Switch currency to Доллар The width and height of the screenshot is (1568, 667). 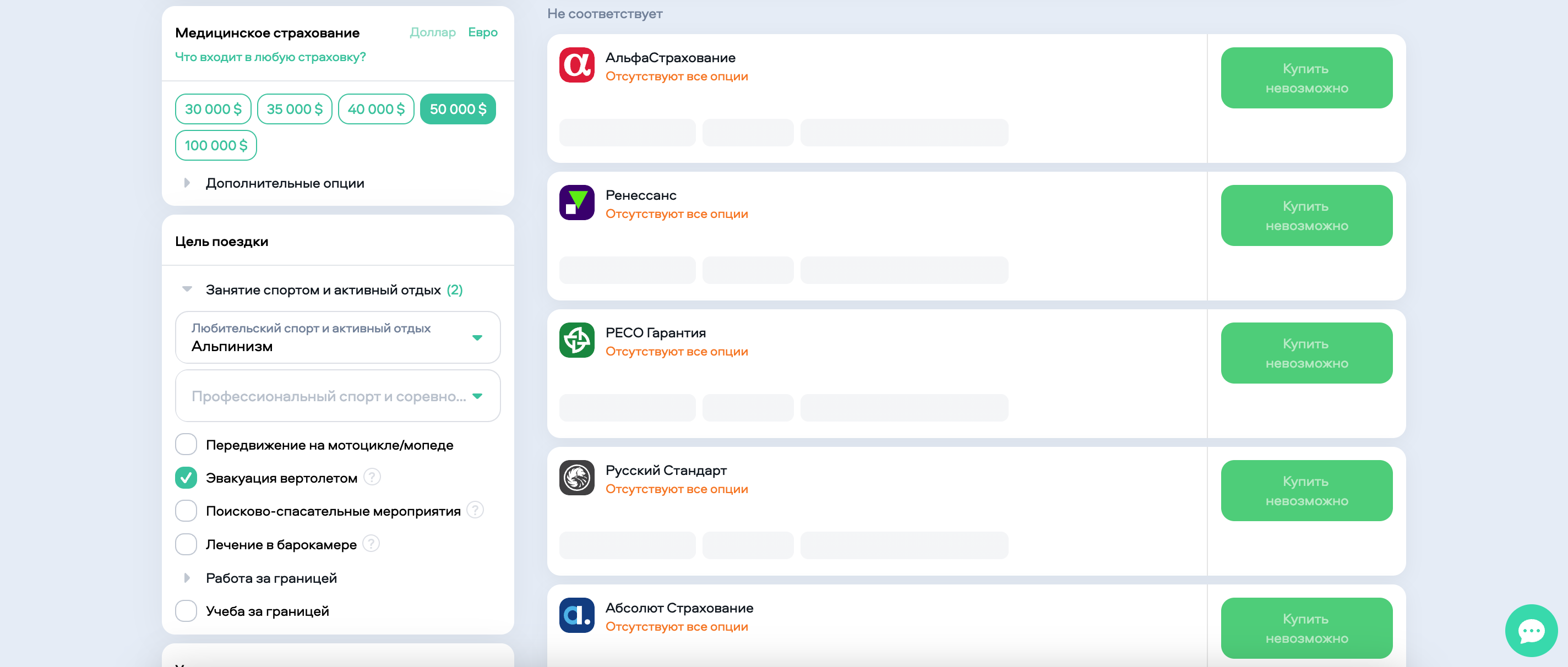pos(432,32)
